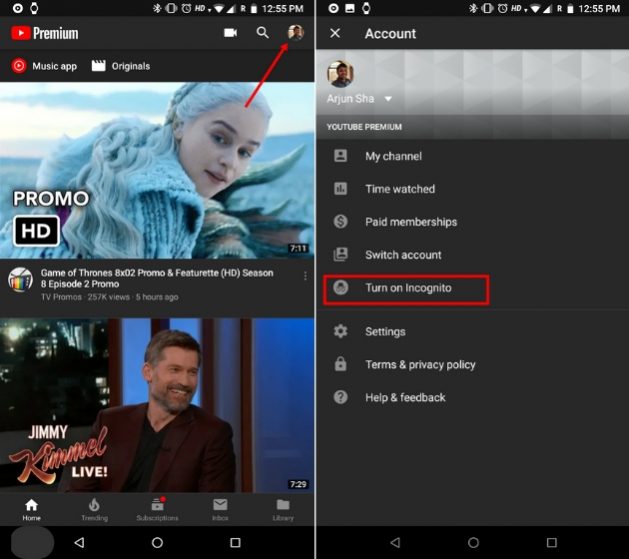Viewport: 629px width, 559px height.
Task: Tap Android home button on left phone
Action: pyautogui.click(x=157, y=543)
